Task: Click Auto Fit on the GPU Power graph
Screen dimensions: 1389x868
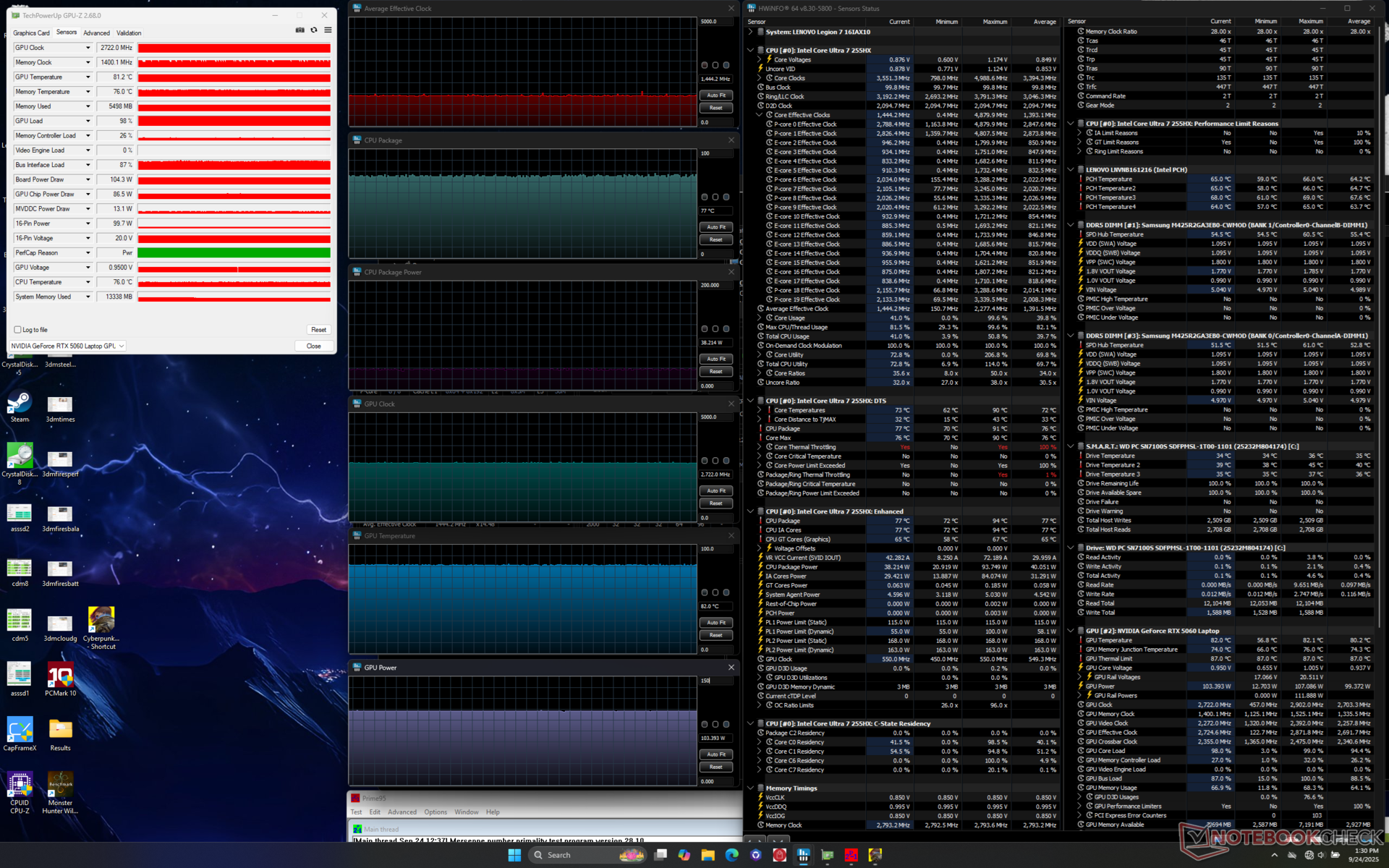Action: click(716, 754)
